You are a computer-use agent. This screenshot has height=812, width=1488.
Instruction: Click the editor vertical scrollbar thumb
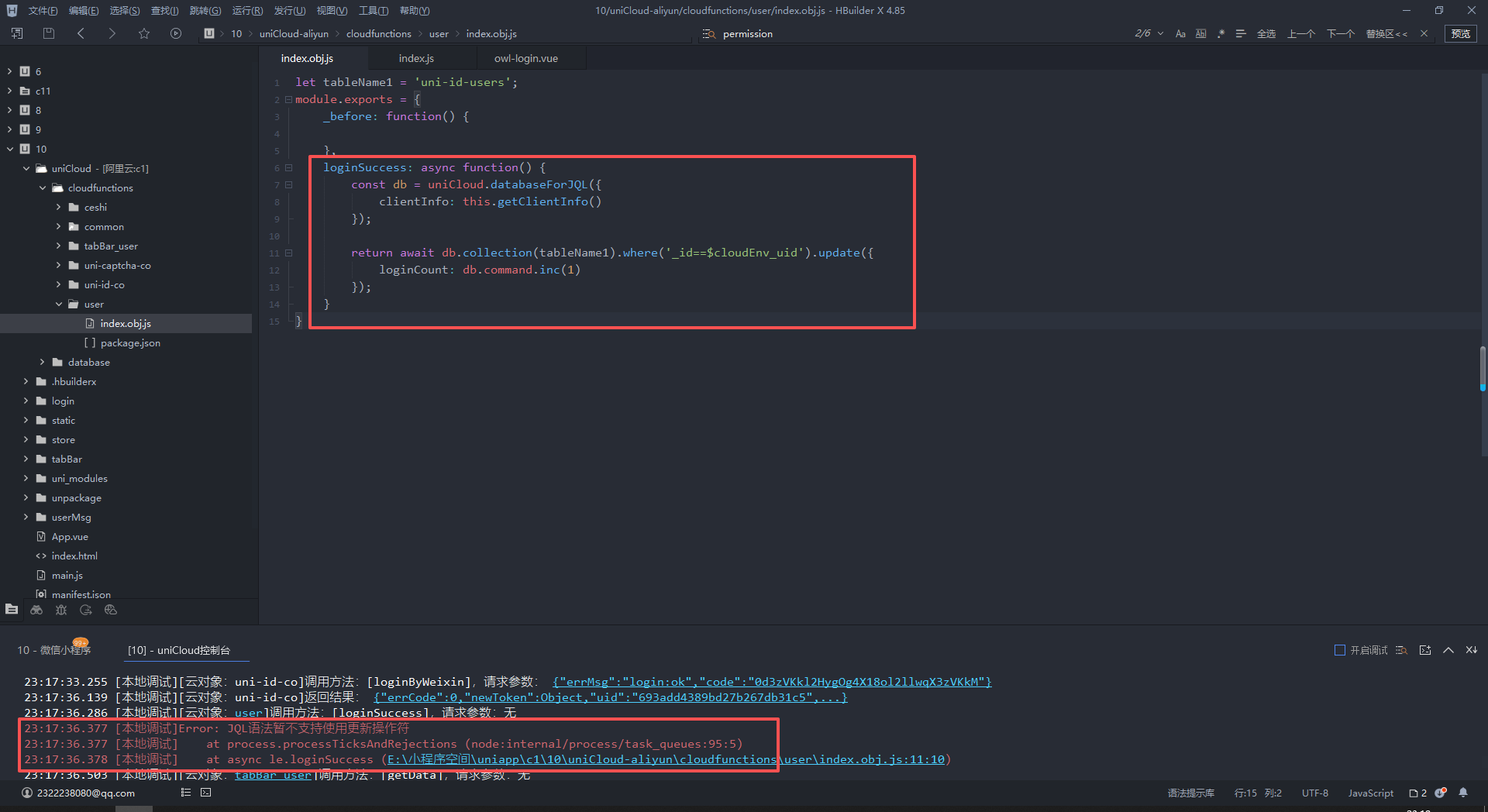1482,368
